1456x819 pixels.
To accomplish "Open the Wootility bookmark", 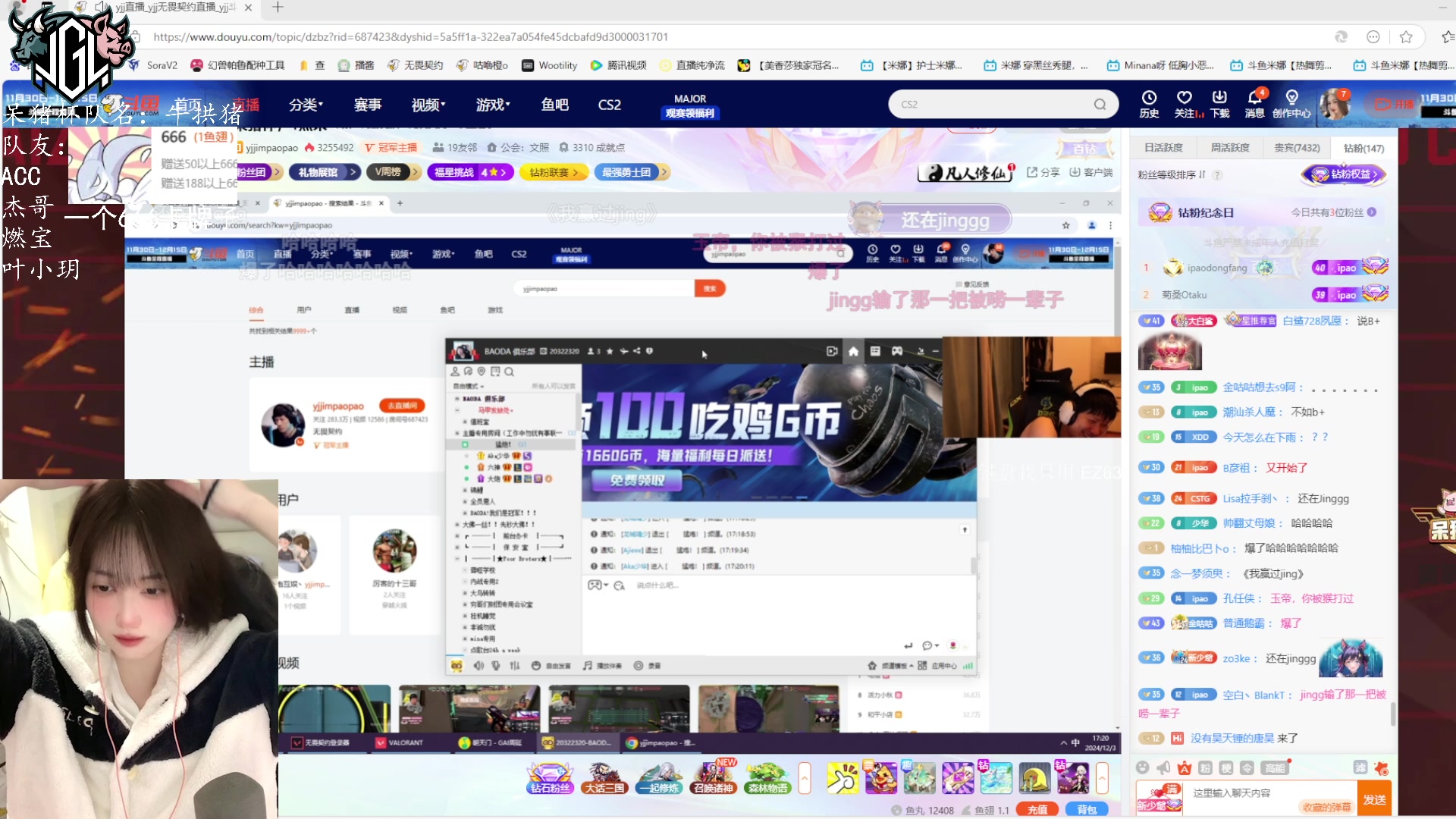I will 550,66.
